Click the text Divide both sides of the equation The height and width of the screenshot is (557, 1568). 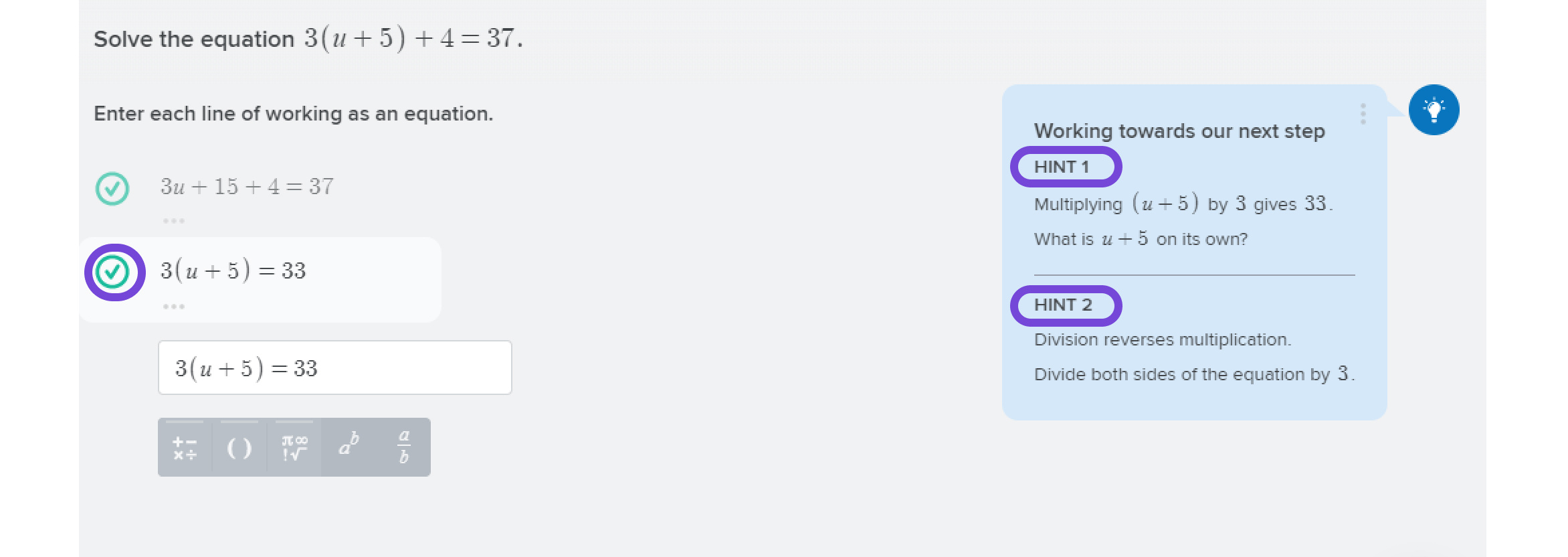pos(1169,374)
